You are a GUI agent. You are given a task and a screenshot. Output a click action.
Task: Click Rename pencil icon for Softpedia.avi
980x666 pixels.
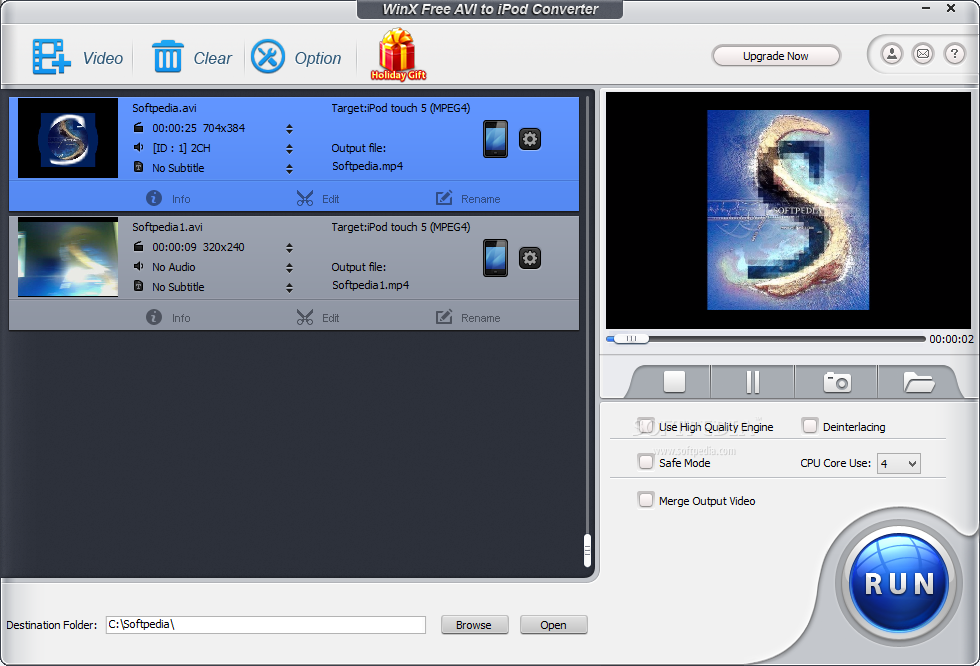click(444, 198)
